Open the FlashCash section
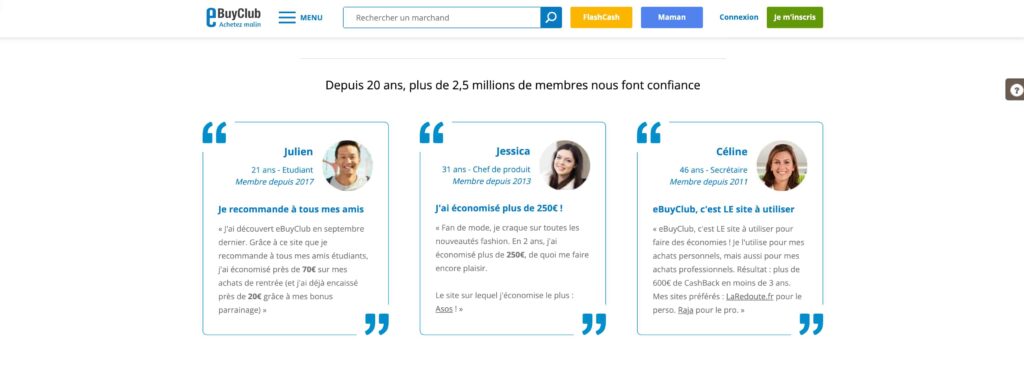This screenshot has height=381, width=1024. tap(601, 18)
